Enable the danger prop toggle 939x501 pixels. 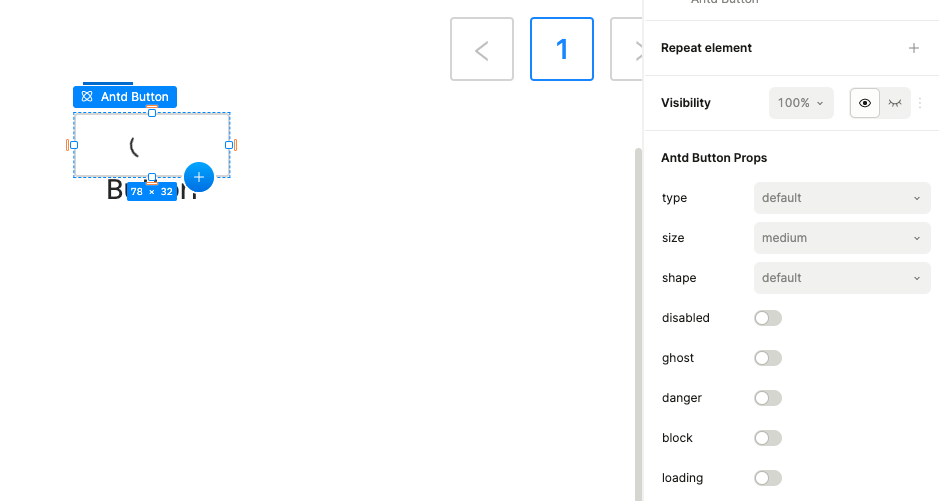[x=767, y=398]
